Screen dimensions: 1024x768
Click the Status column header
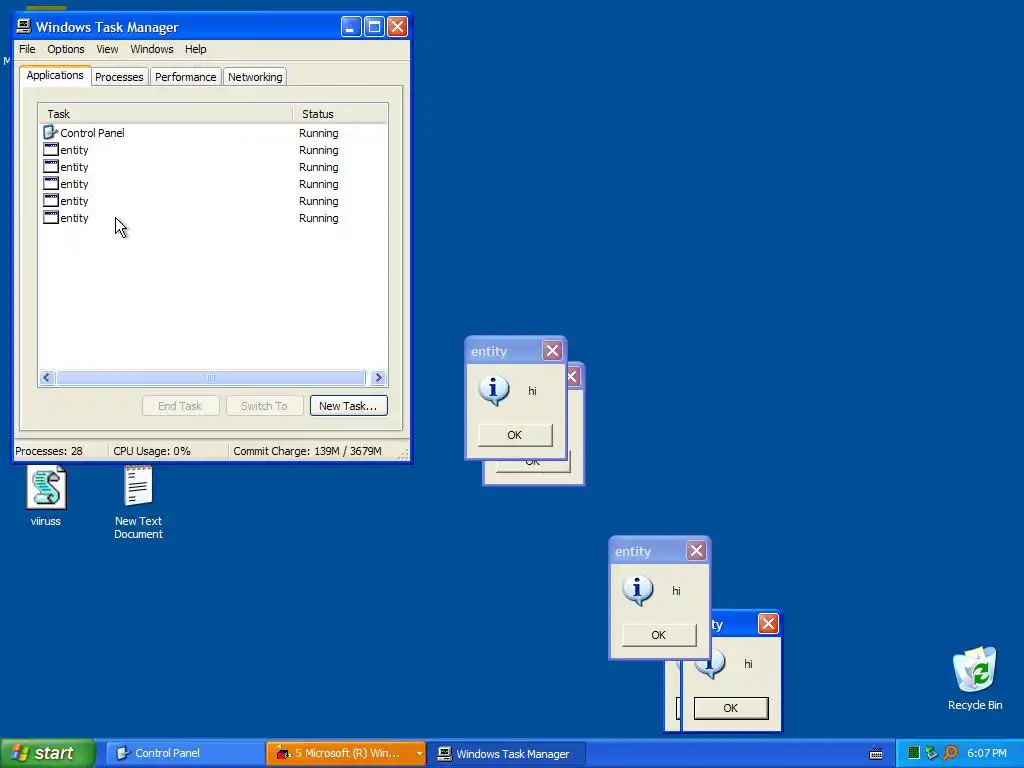click(x=340, y=114)
